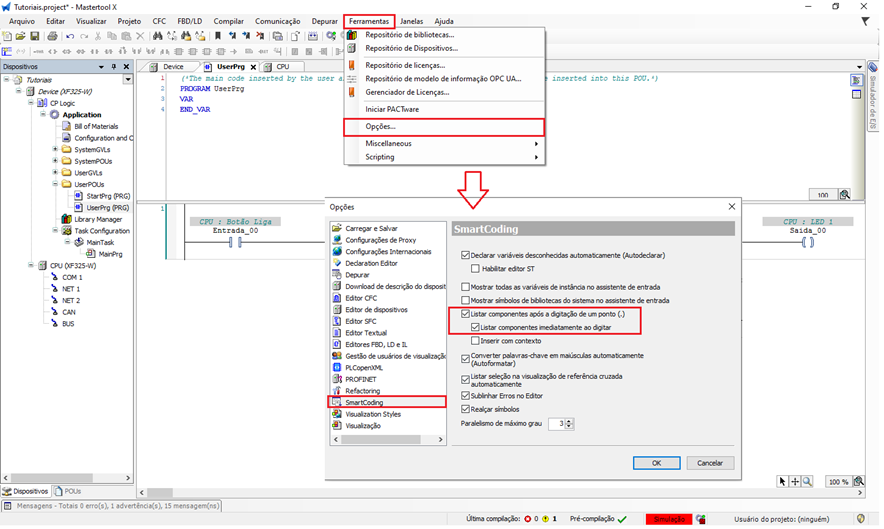
Task: Close the UserPrg editor tab
Action: coord(254,67)
